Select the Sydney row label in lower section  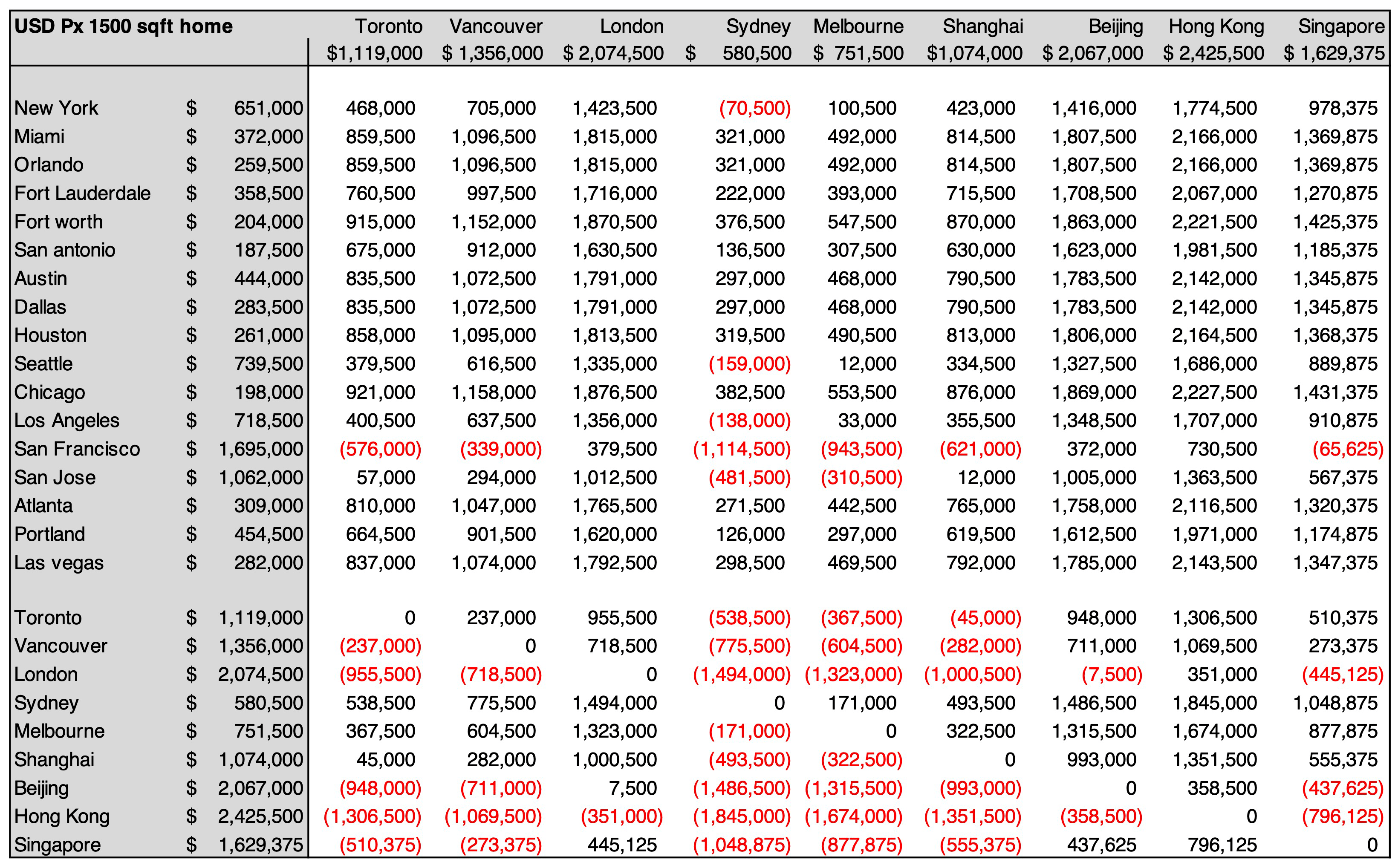click(46, 703)
